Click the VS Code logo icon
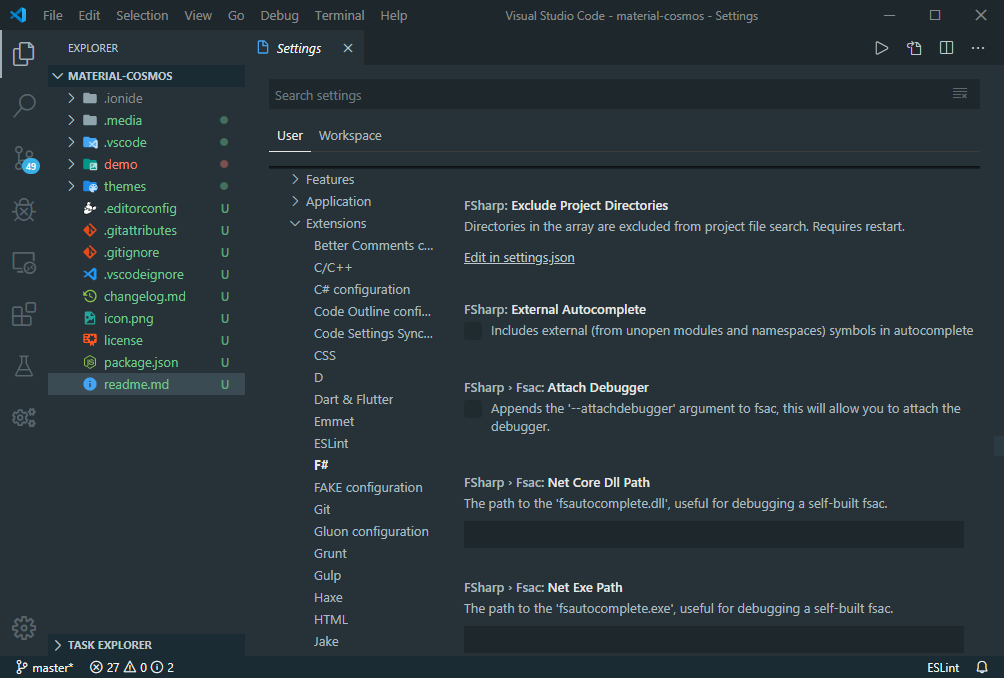The width and height of the screenshot is (1004, 678). click(x=18, y=15)
